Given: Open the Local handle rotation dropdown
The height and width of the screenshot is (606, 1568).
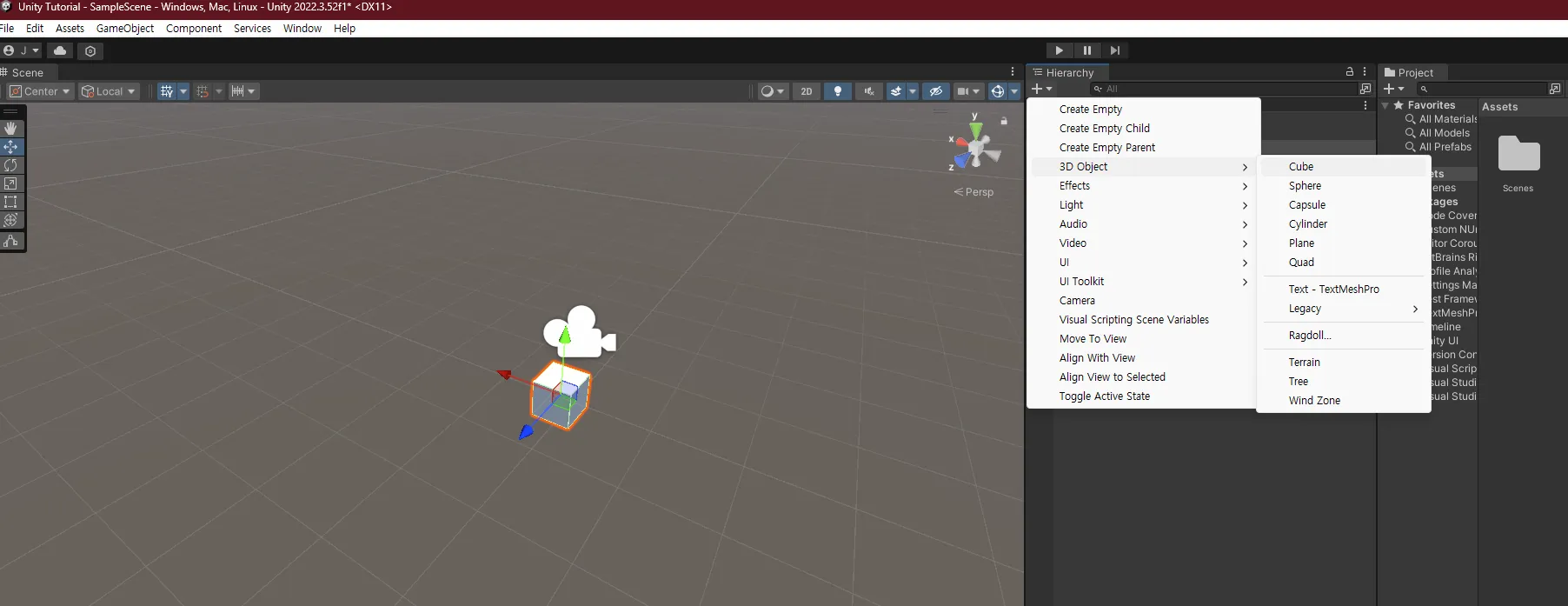Looking at the screenshot, I should click(109, 91).
